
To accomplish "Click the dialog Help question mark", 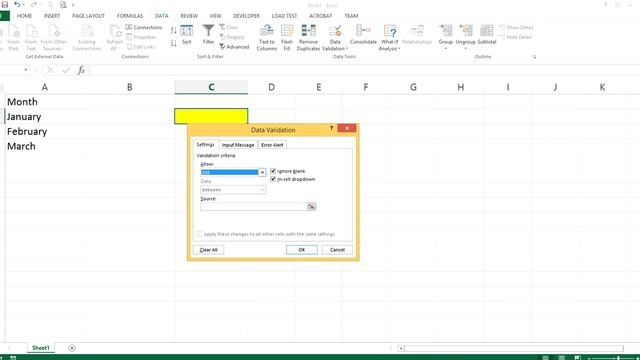I will coord(331,129).
